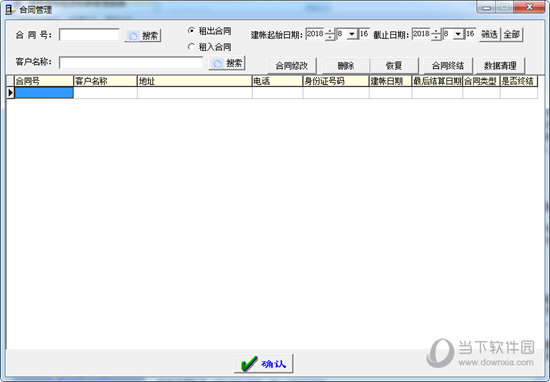Click the end date year spinner
The width and height of the screenshot is (550, 382).
[436, 34]
